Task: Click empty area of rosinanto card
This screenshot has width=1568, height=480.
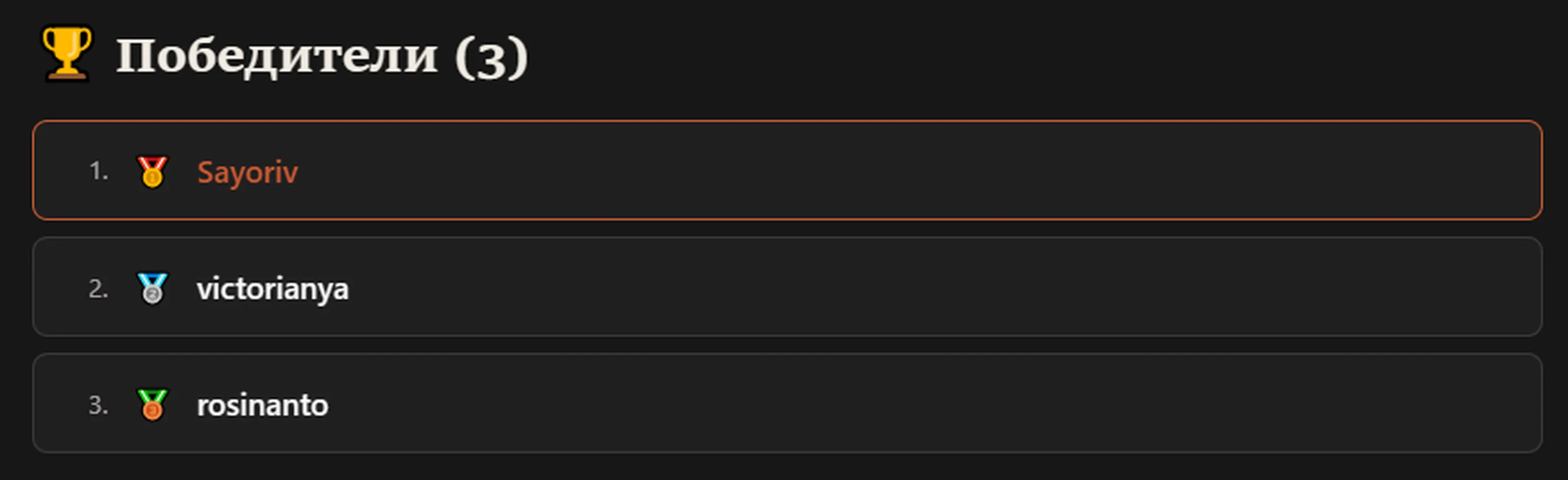Action: pos(913,403)
